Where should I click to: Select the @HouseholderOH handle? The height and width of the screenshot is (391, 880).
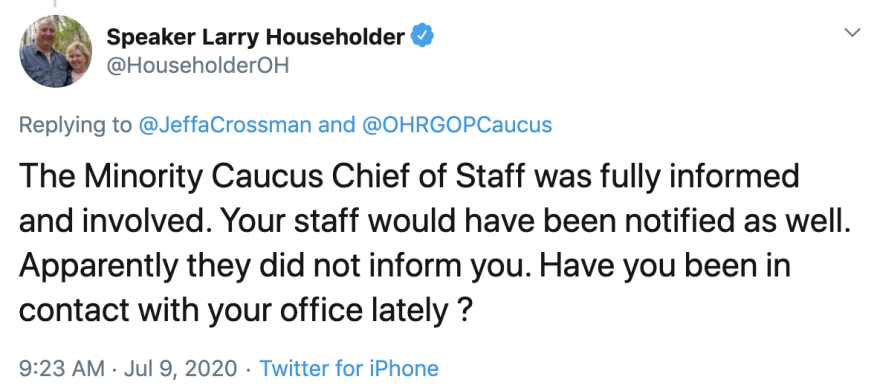coord(198,66)
